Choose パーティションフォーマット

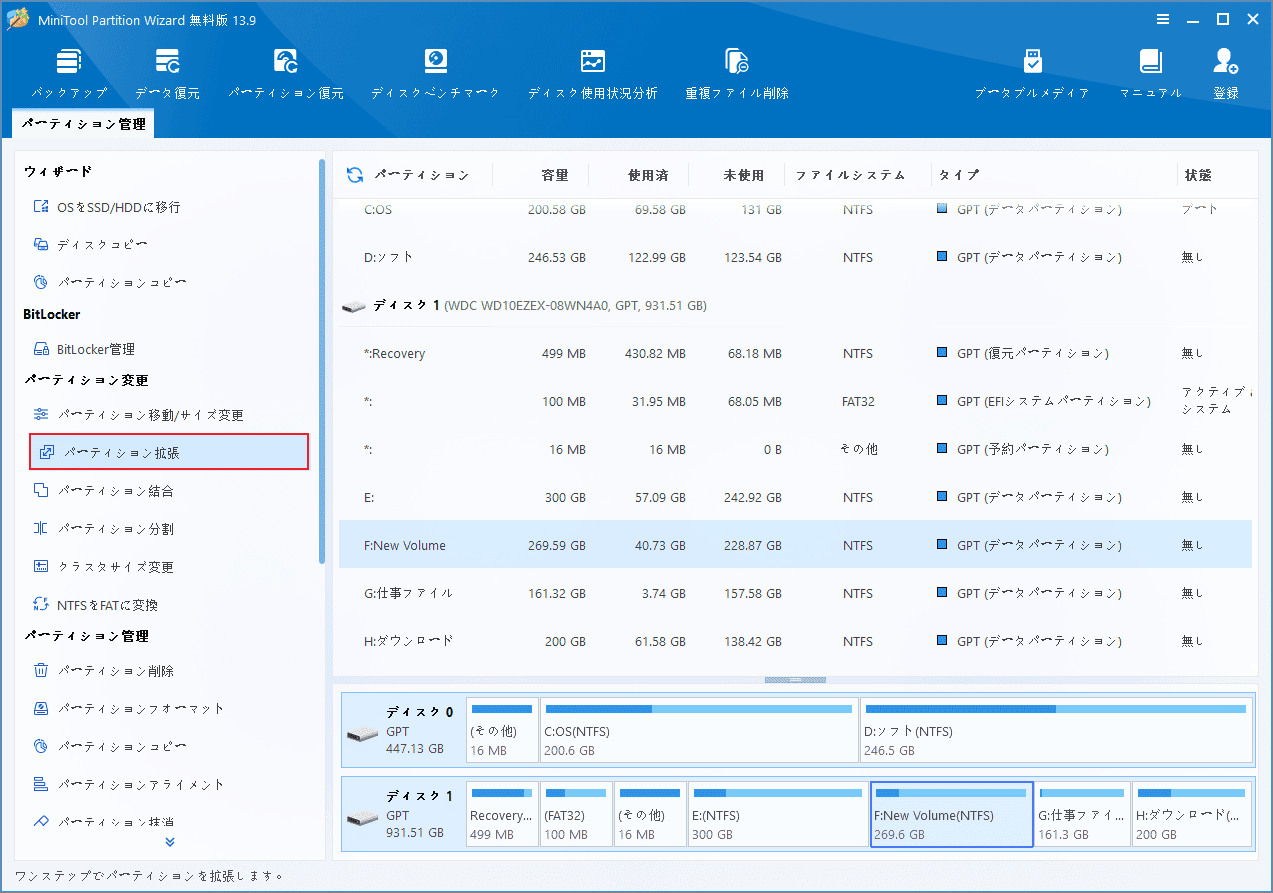pos(128,709)
